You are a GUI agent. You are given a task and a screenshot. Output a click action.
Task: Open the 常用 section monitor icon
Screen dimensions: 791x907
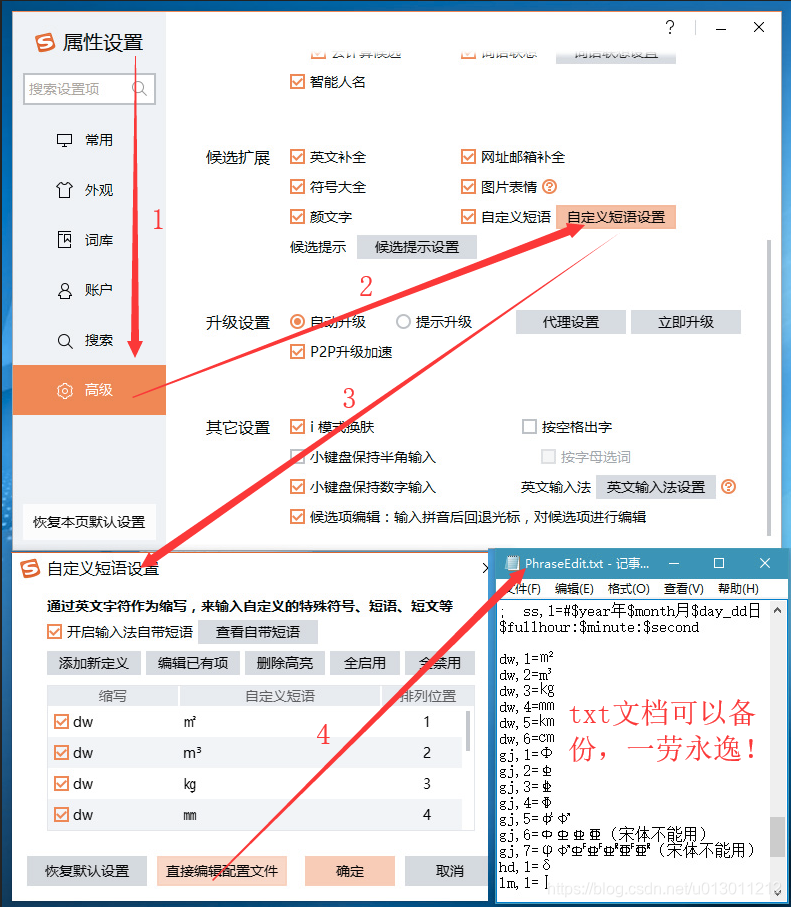click(64, 140)
